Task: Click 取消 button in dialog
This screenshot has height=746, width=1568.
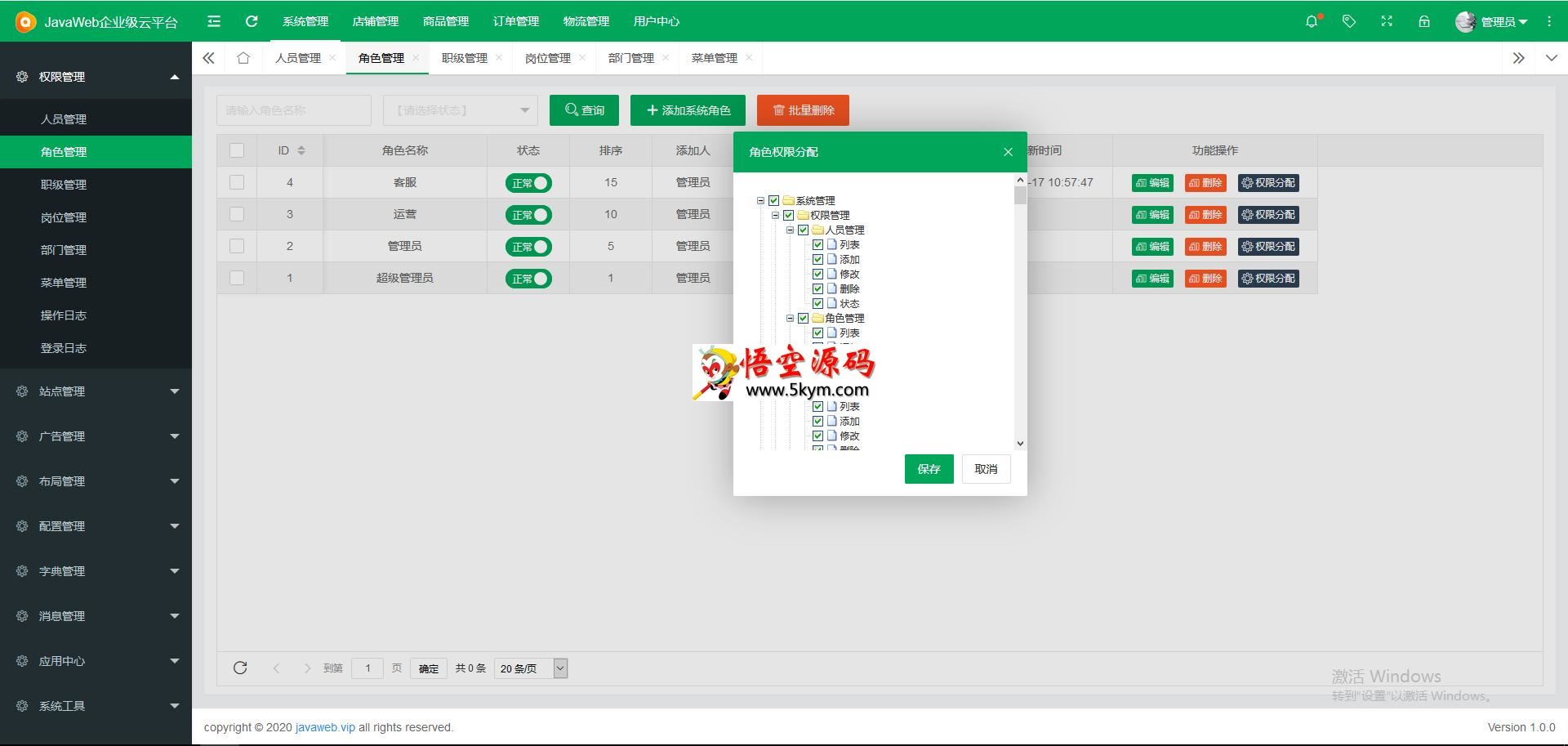Action: click(987, 469)
